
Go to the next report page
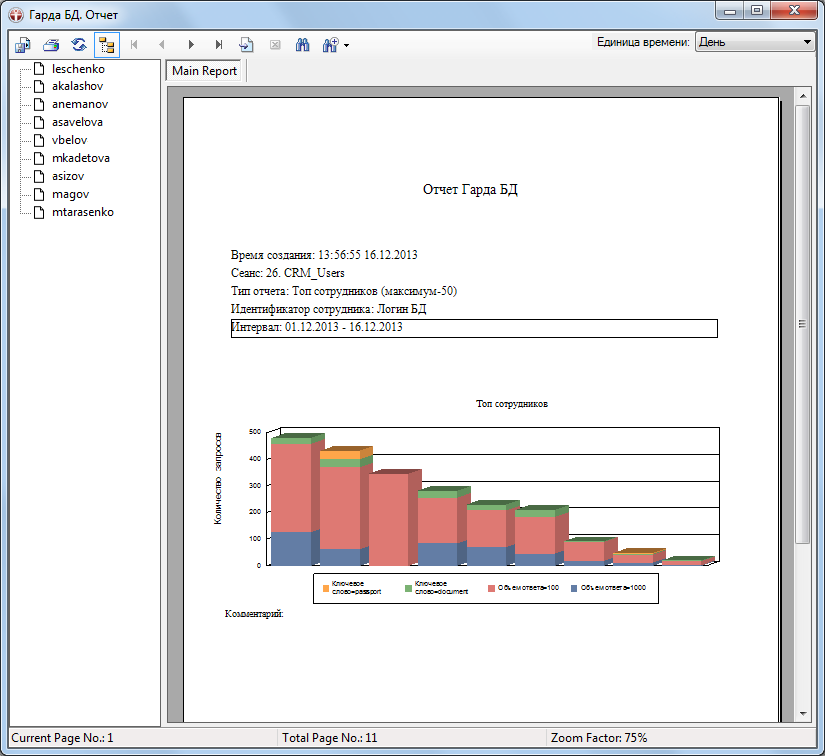[190, 44]
